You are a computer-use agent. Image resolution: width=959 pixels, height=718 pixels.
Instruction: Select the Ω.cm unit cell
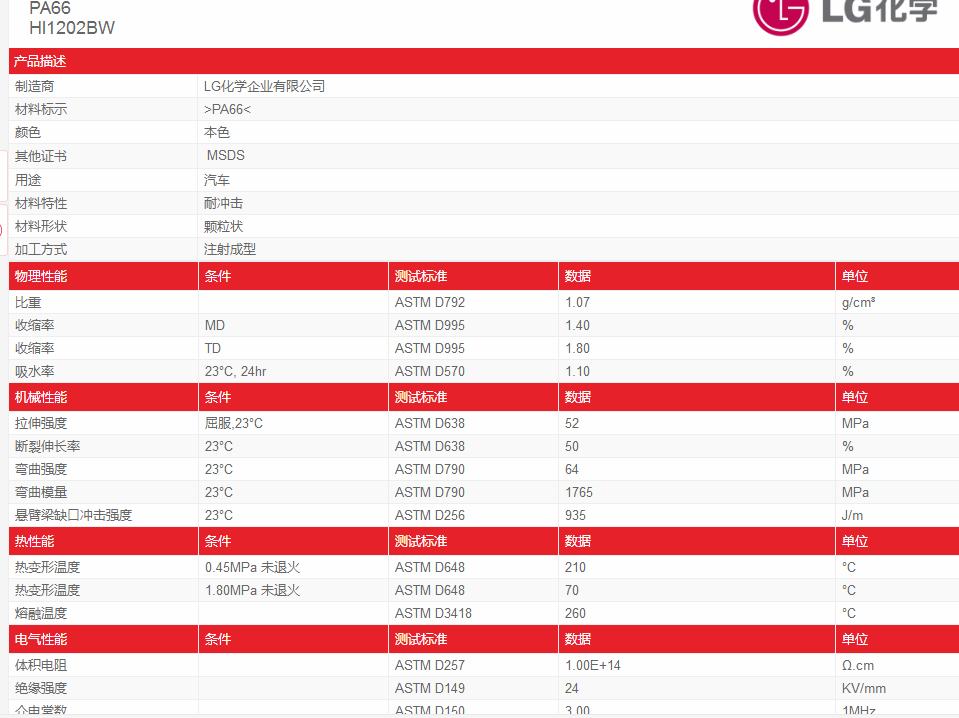coord(857,665)
